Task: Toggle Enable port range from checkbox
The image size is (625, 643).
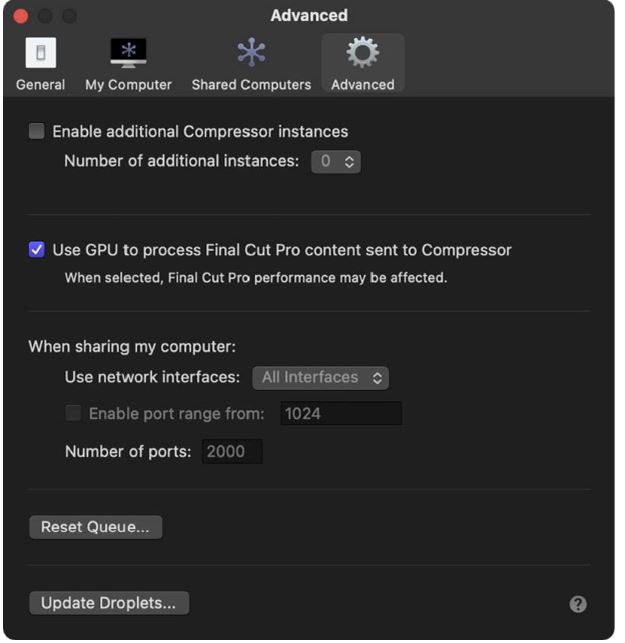Action: (x=73, y=413)
